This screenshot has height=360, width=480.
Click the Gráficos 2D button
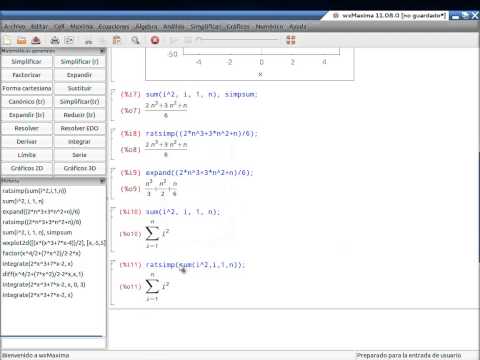(x=27, y=168)
